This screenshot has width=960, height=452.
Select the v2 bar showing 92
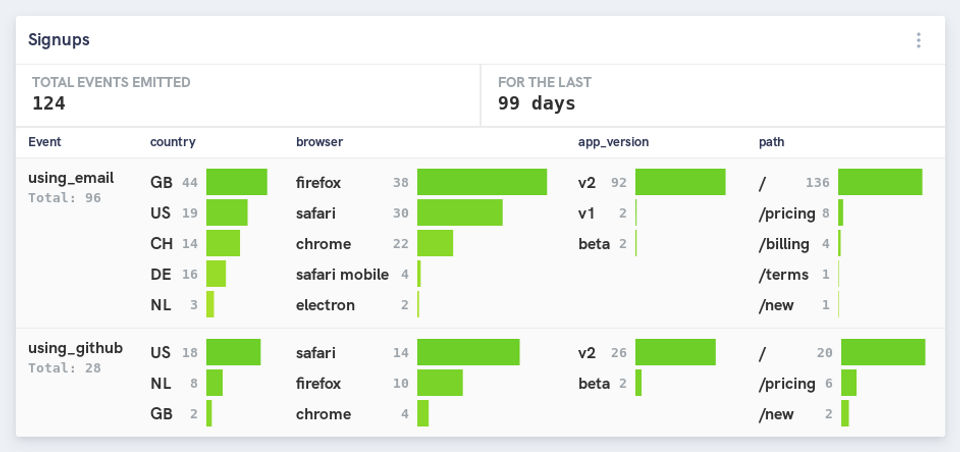(679, 182)
